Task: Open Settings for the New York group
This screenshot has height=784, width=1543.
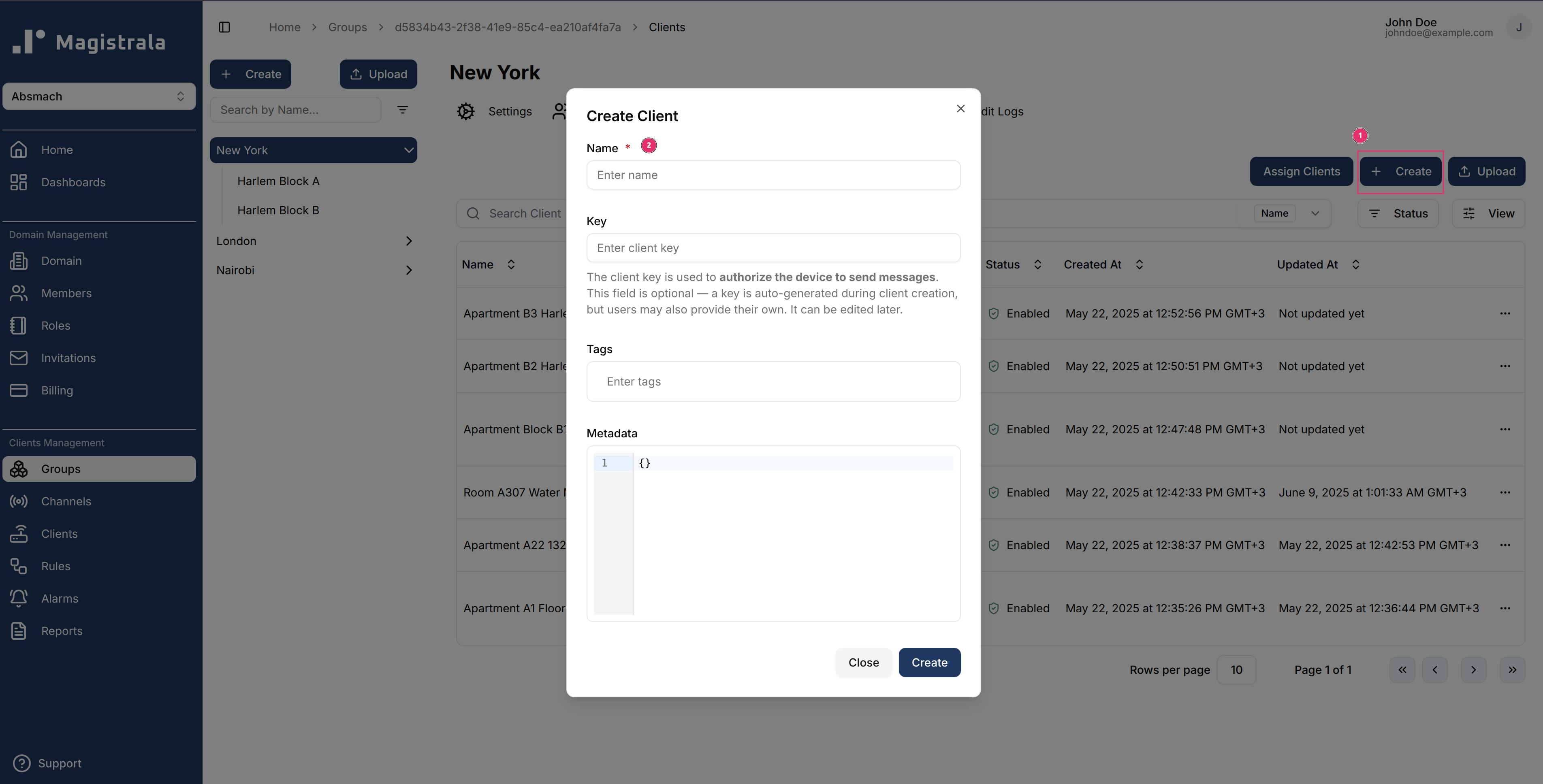Action: (x=495, y=111)
